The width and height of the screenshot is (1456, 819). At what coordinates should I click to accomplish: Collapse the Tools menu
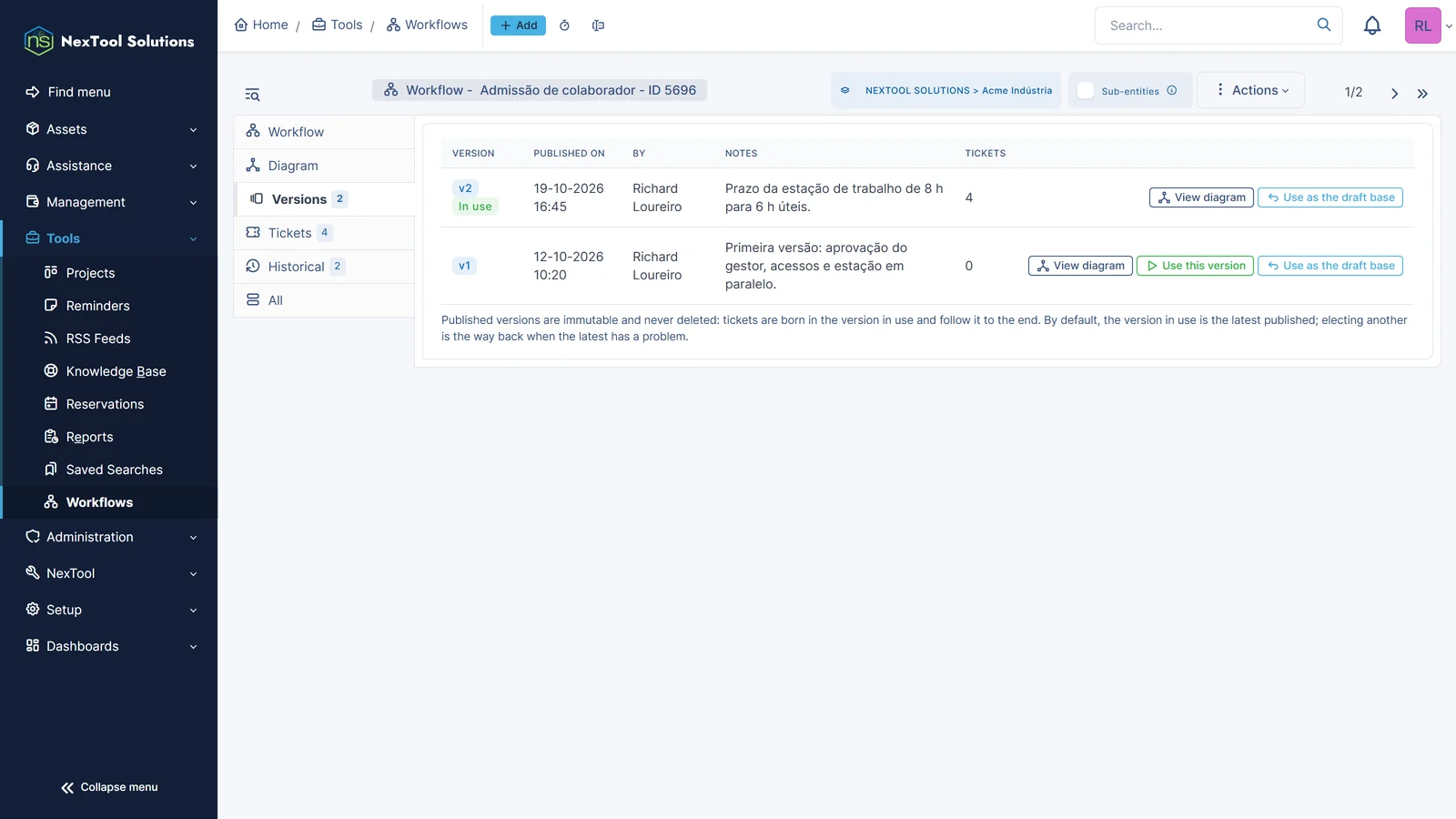[109, 238]
